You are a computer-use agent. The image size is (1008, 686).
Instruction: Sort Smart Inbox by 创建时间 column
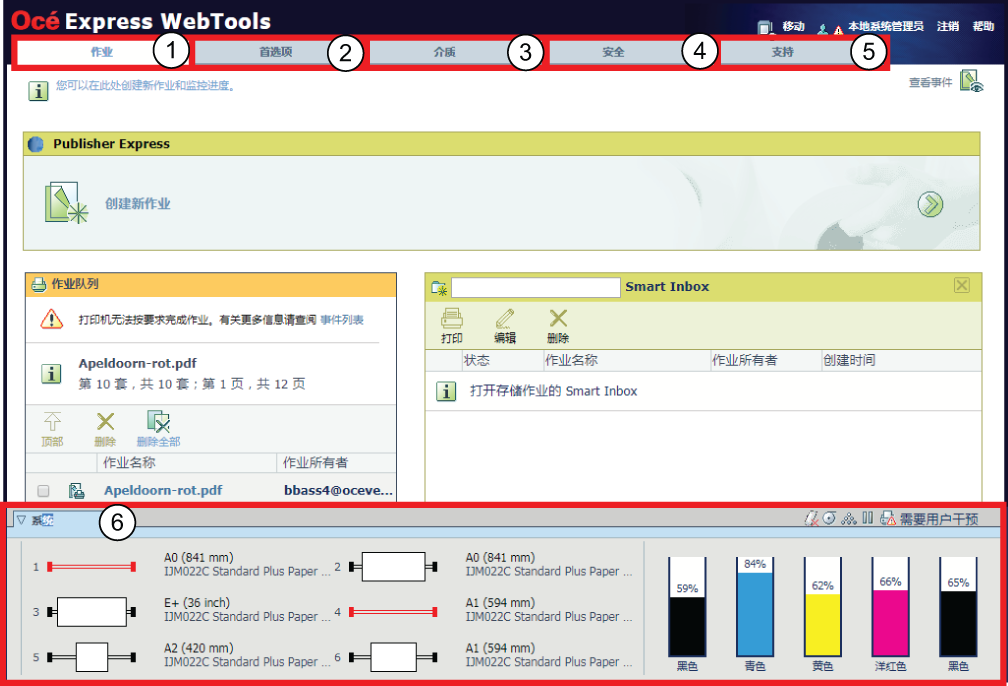pyautogui.click(x=849, y=361)
